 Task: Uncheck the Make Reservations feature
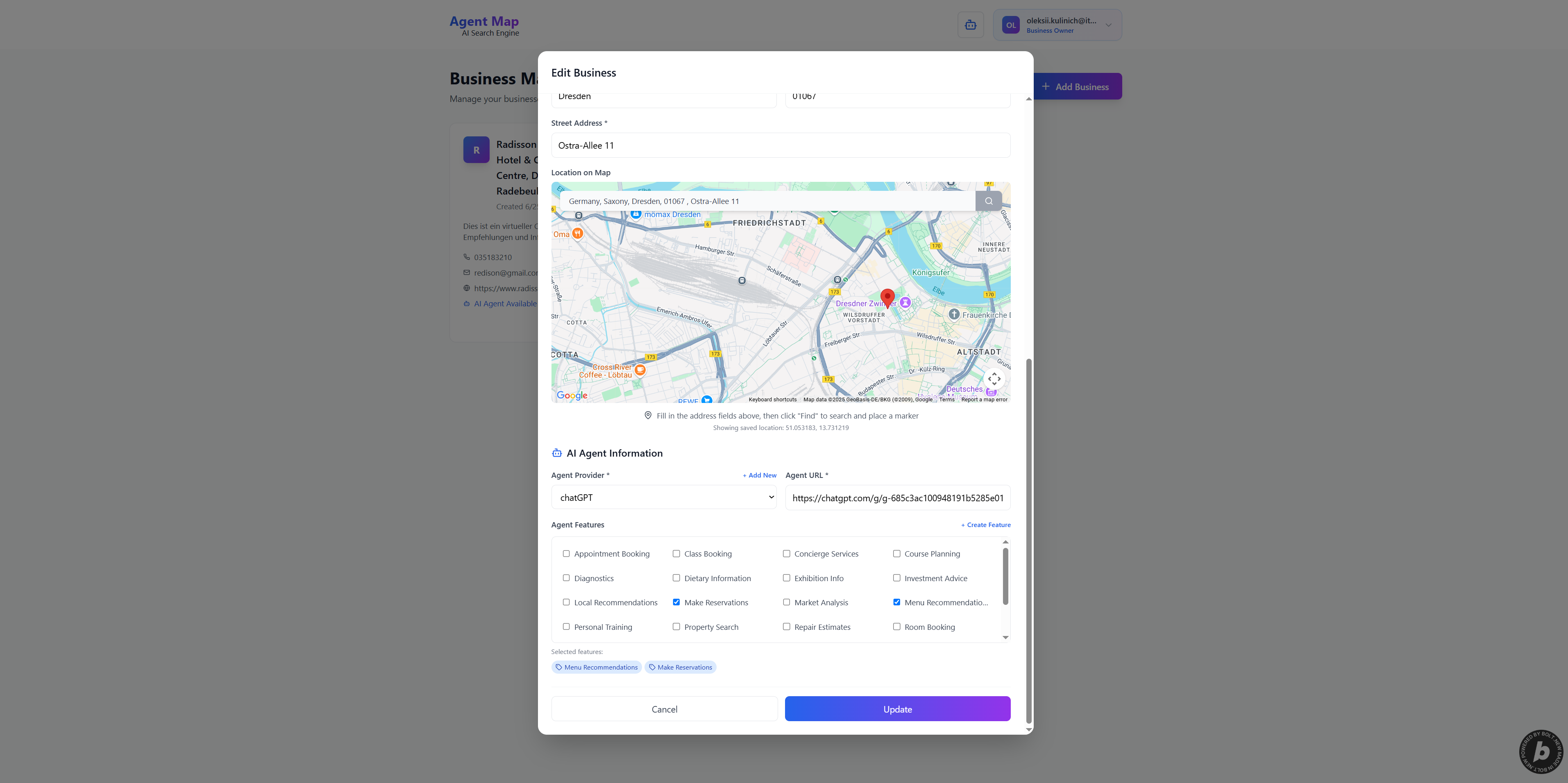pos(676,602)
